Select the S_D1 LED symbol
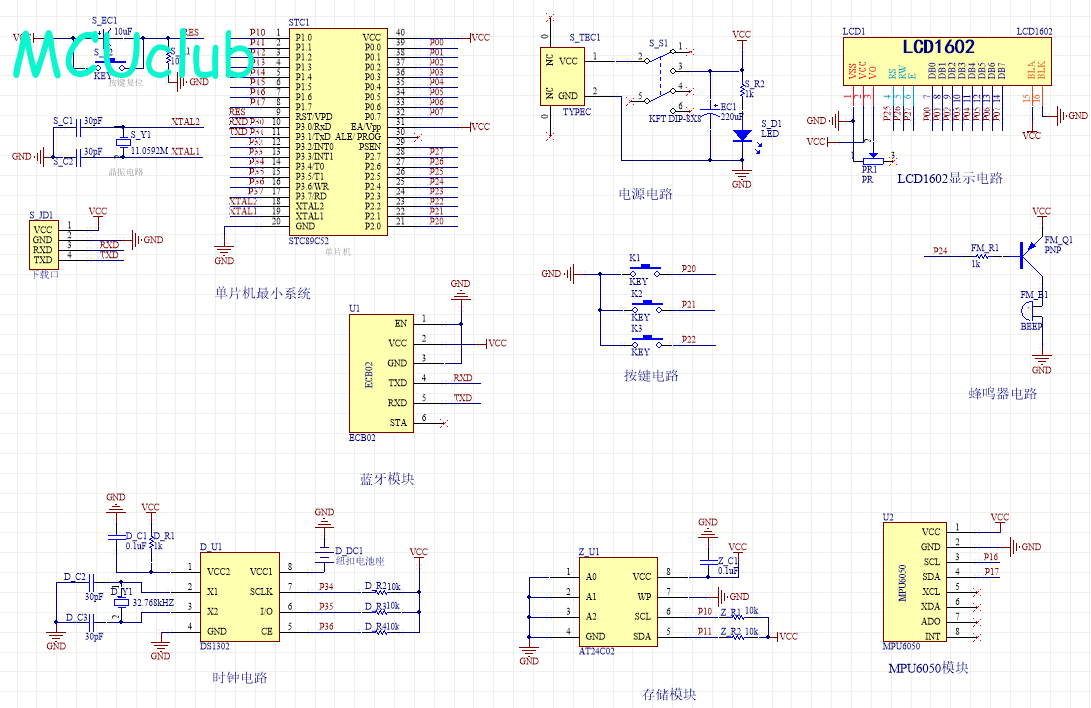1091x708 pixels. [741, 134]
